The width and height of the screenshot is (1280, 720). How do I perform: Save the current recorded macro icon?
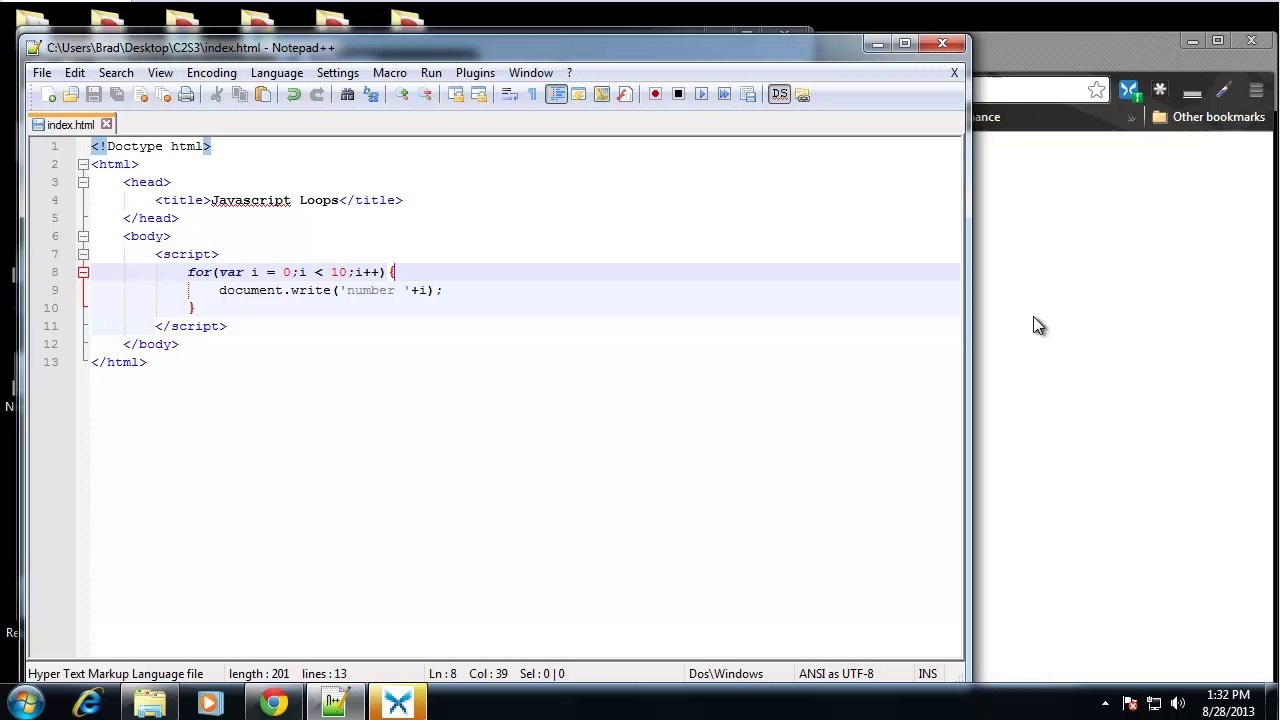point(747,94)
